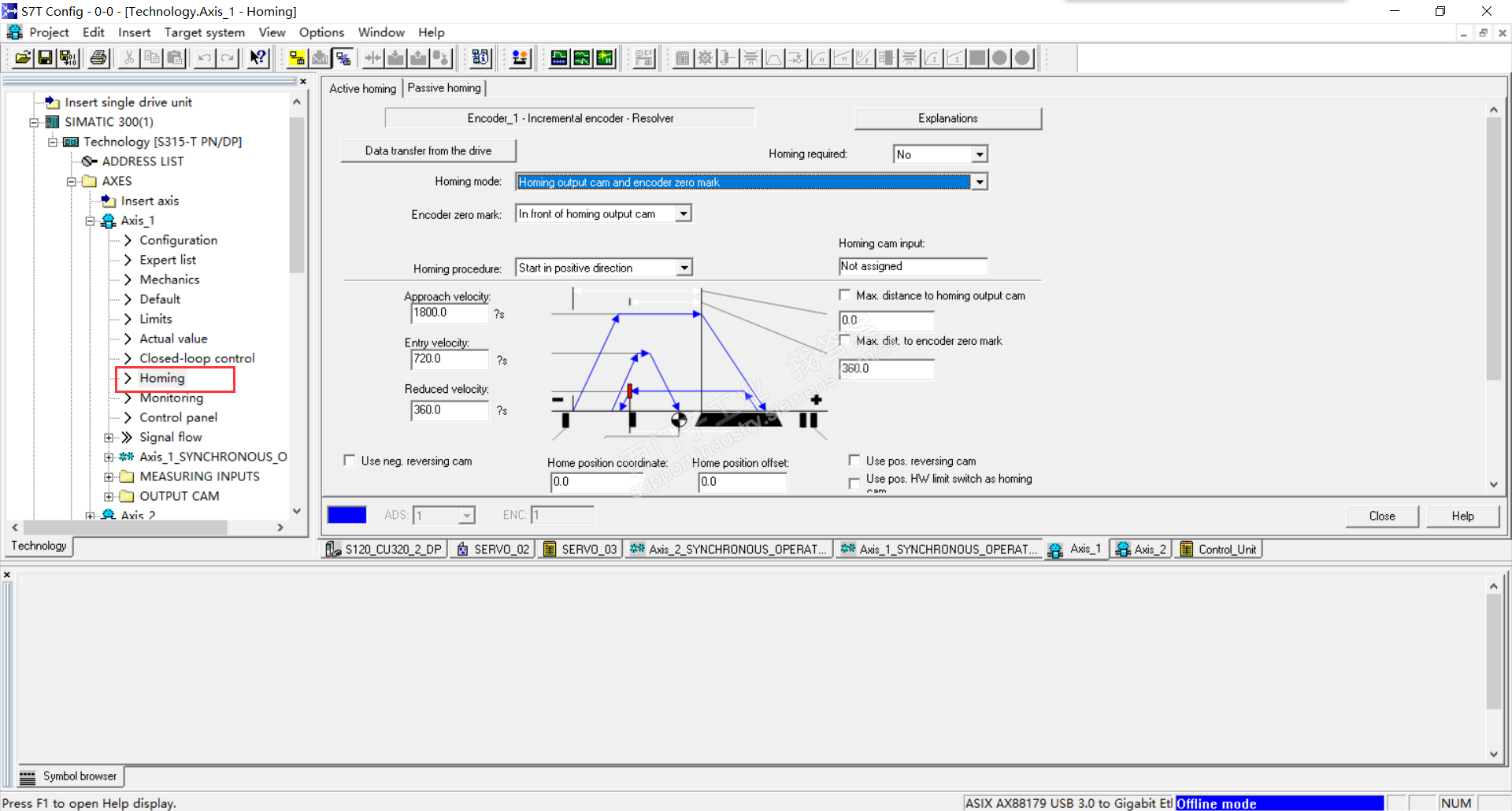Click the Insert axis icon in tree
Screen dimensions: 1512x811
[x=109, y=201]
